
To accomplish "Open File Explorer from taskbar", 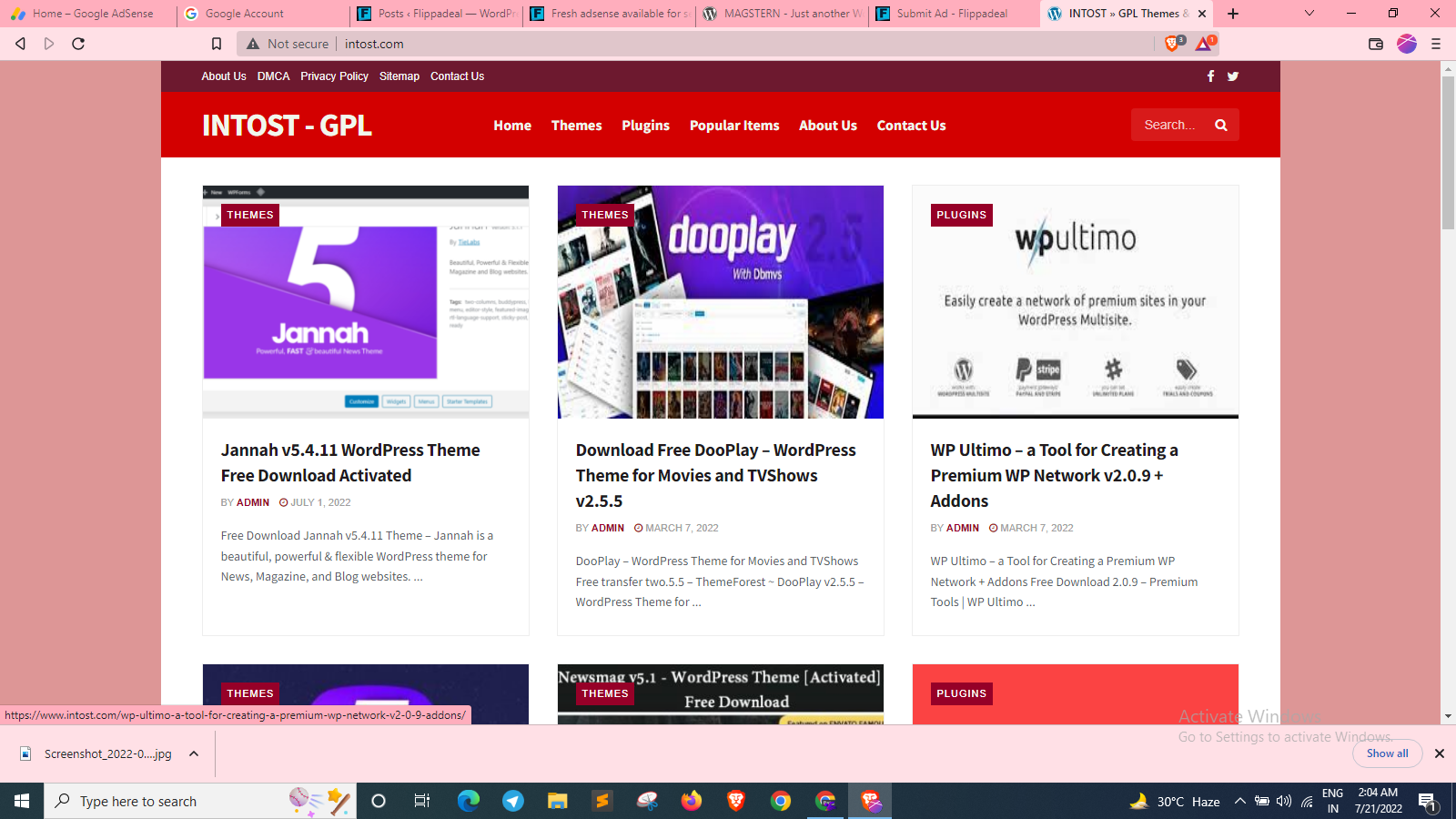I will pyautogui.click(x=558, y=801).
